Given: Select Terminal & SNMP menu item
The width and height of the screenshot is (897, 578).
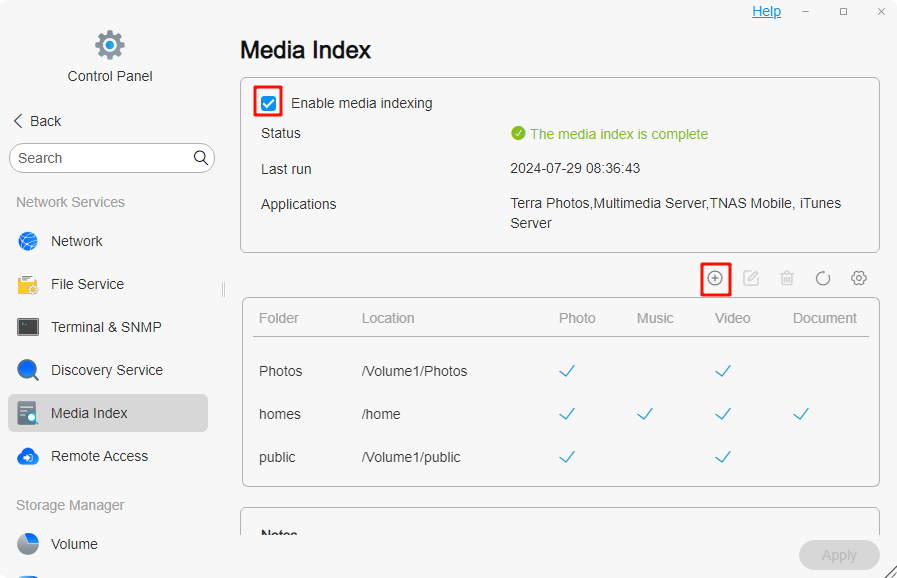Looking at the screenshot, I should pos(106,327).
